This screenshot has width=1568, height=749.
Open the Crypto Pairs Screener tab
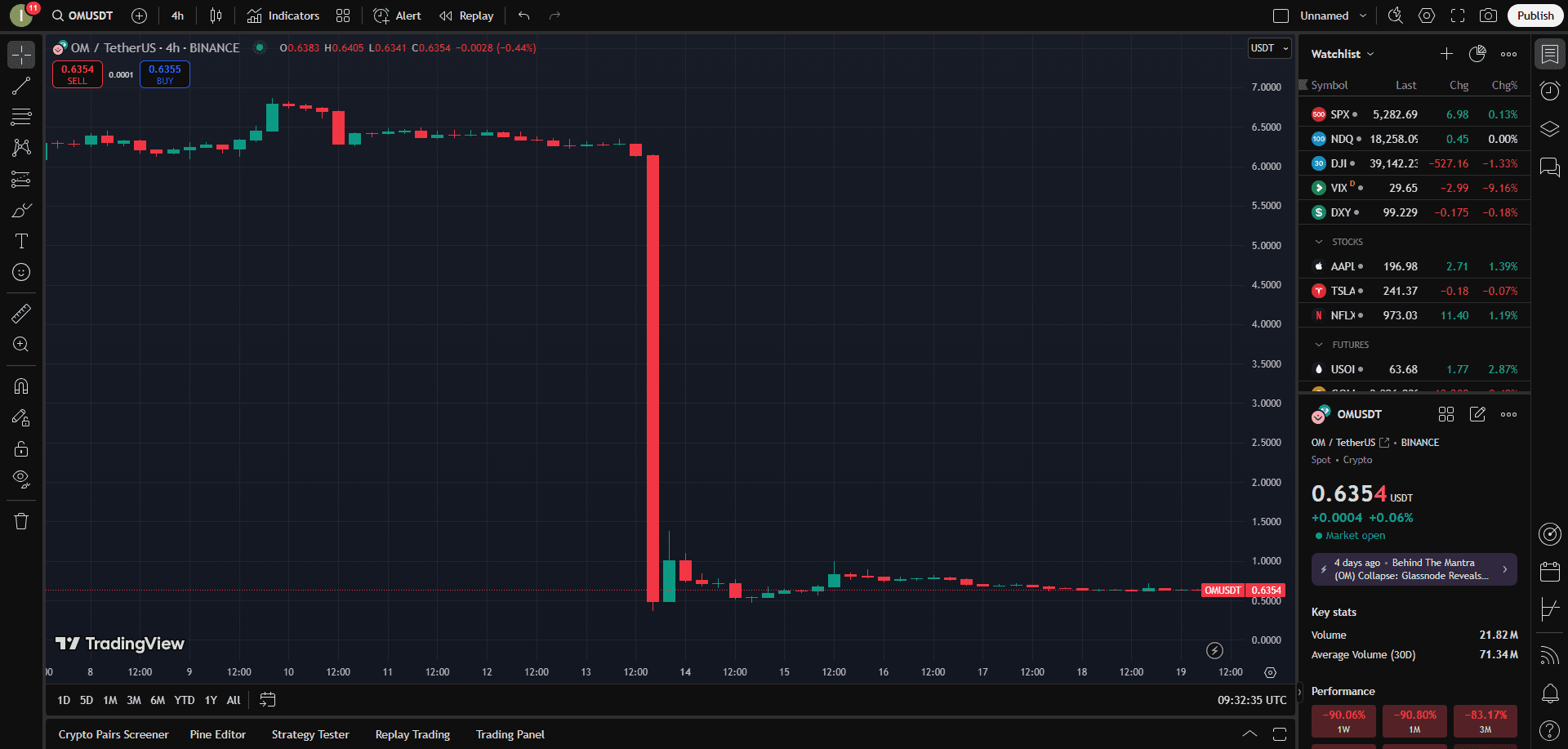click(x=114, y=734)
